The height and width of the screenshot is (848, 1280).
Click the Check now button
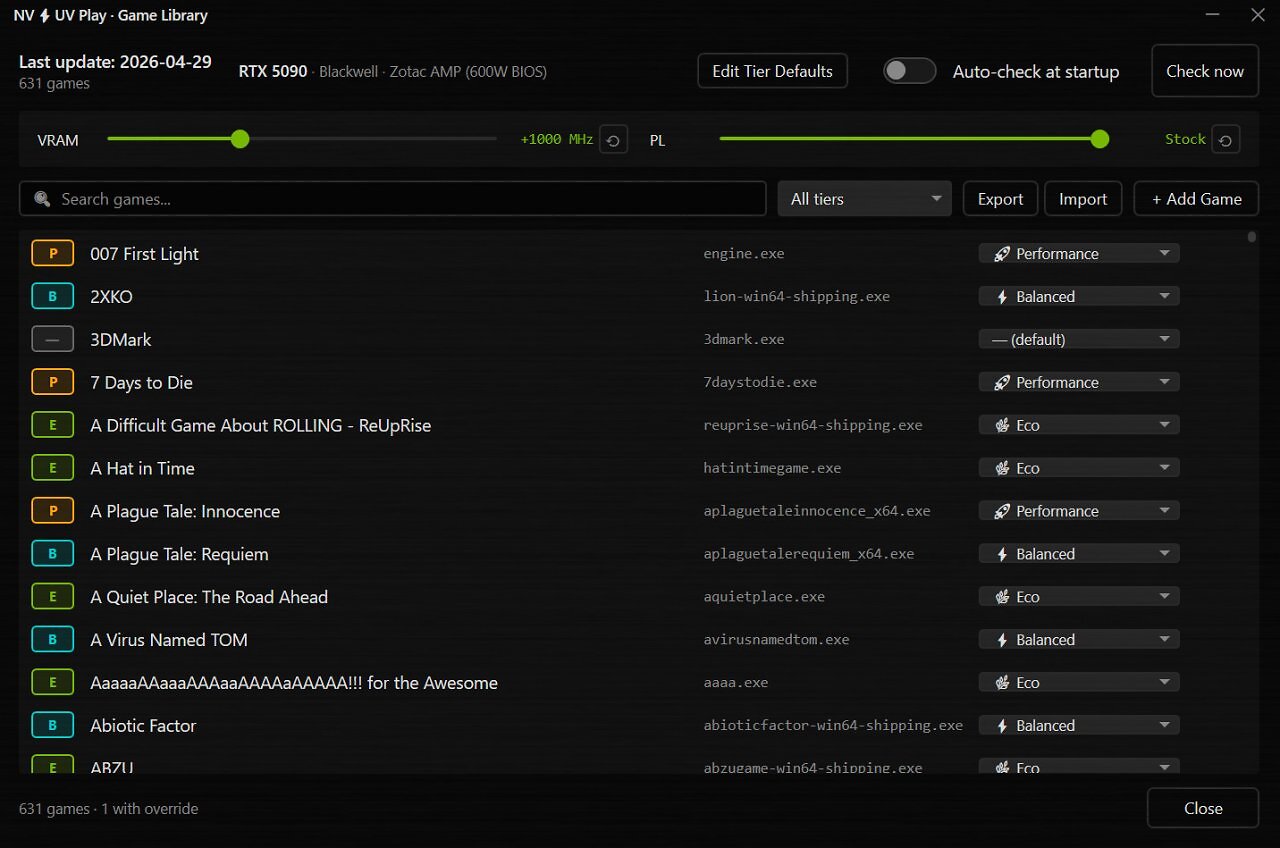1205,71
